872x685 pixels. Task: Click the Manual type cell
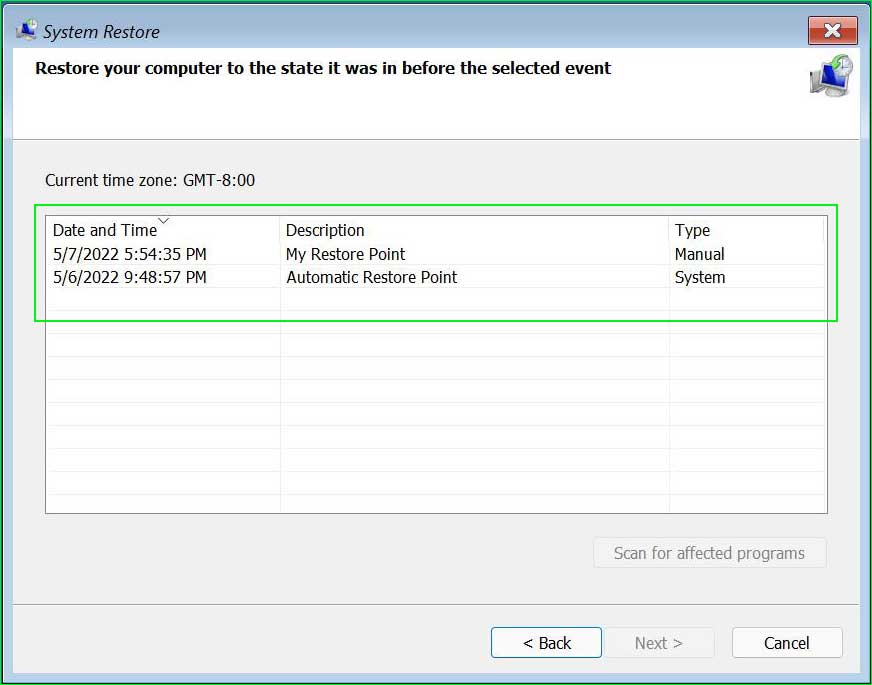click(699, 254)
